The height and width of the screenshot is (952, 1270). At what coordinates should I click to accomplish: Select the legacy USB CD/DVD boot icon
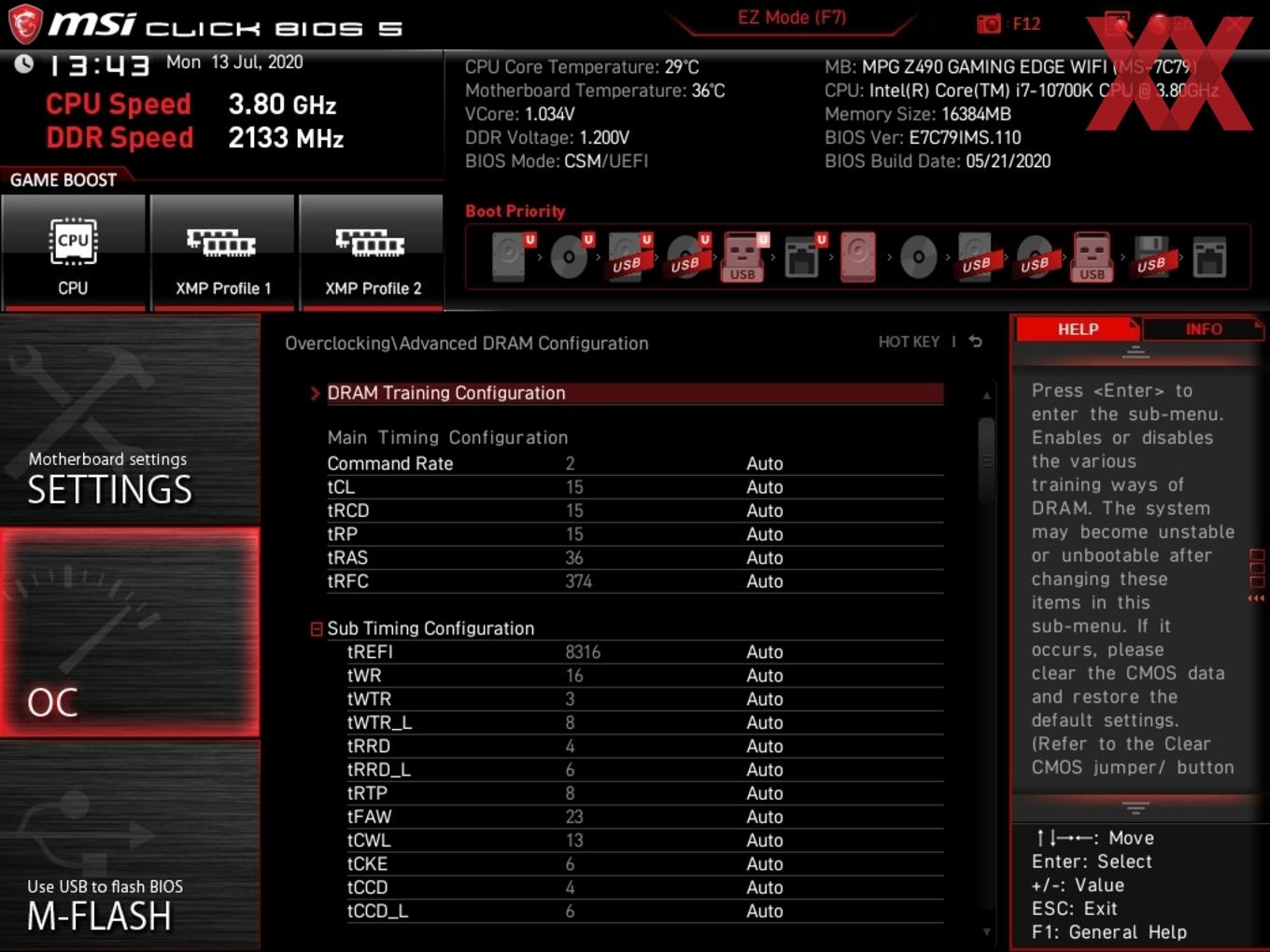[1035, 257]
